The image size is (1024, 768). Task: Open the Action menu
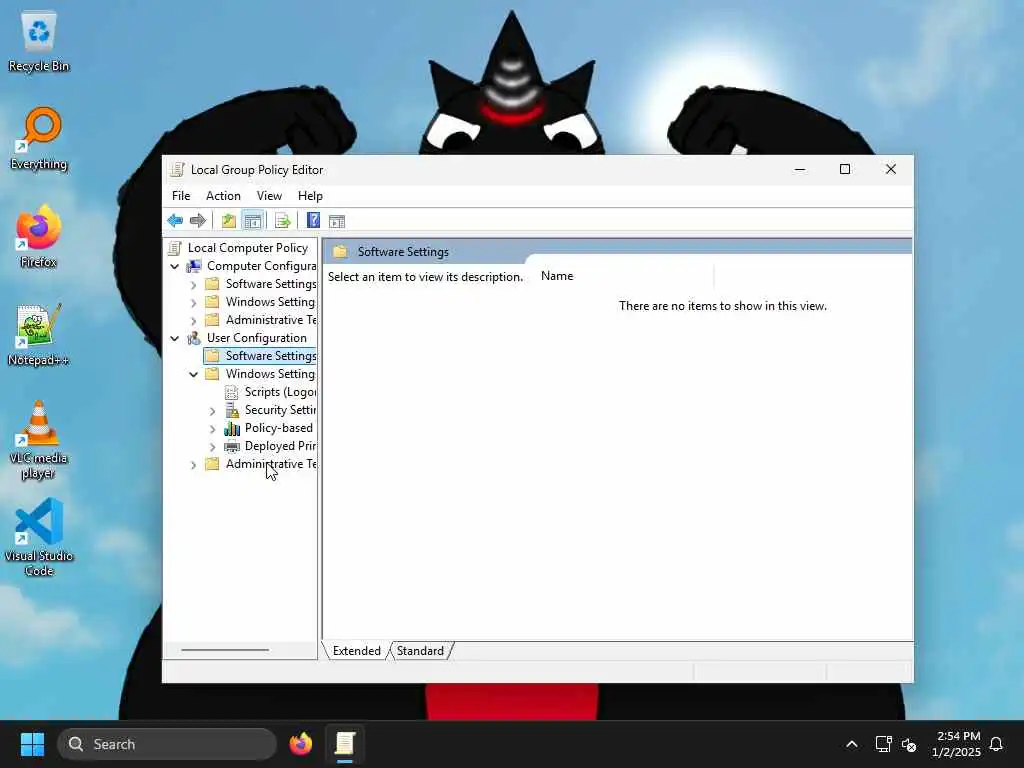pos(223,196)
